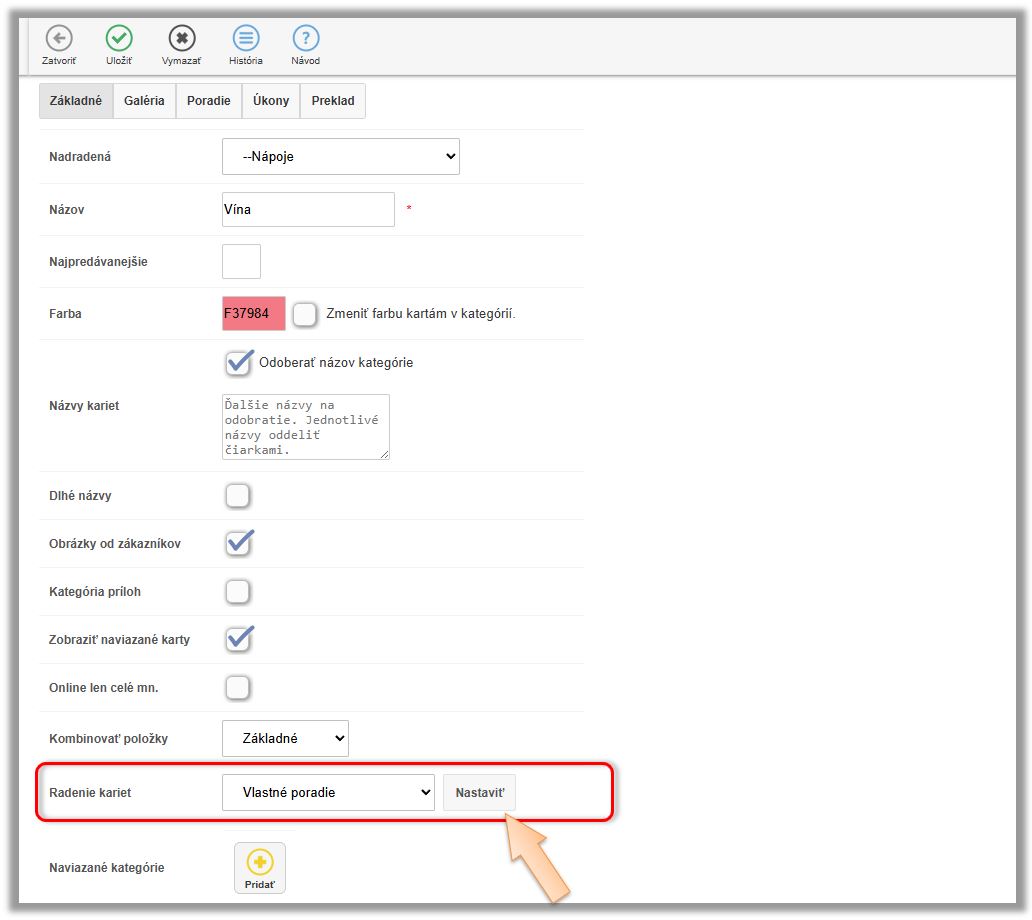Open the Radenie kariet dropdown
The width and height of the screenshot is (1032, 920).
coord(328,792)
